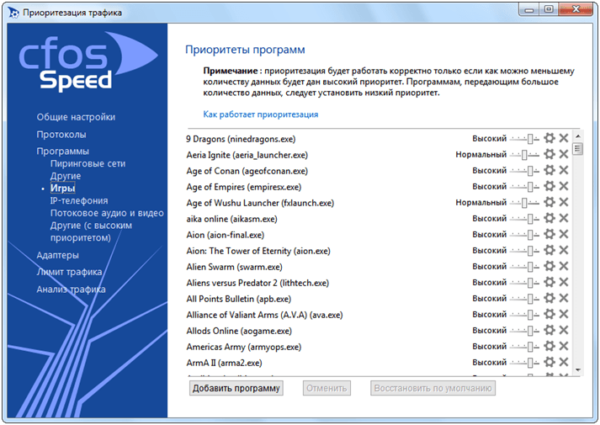Screen dimensions: 600x425
Task: Open gear settings for aika online
Action: pos(549,218)
